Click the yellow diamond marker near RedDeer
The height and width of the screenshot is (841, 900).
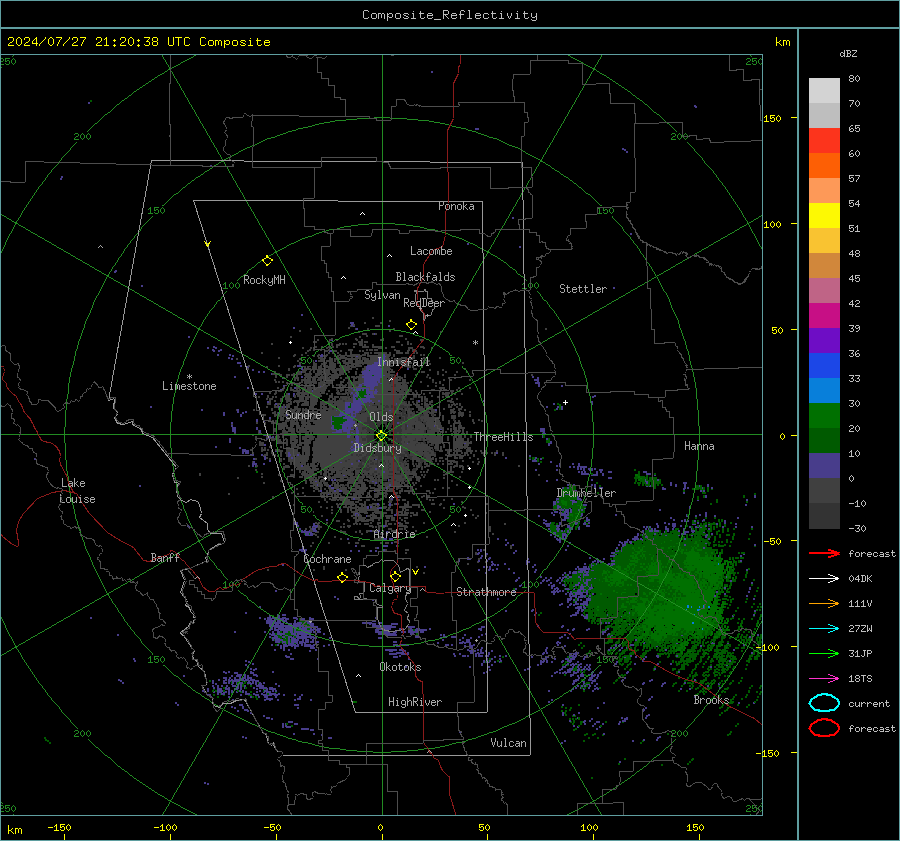click(x=411, y=325)
